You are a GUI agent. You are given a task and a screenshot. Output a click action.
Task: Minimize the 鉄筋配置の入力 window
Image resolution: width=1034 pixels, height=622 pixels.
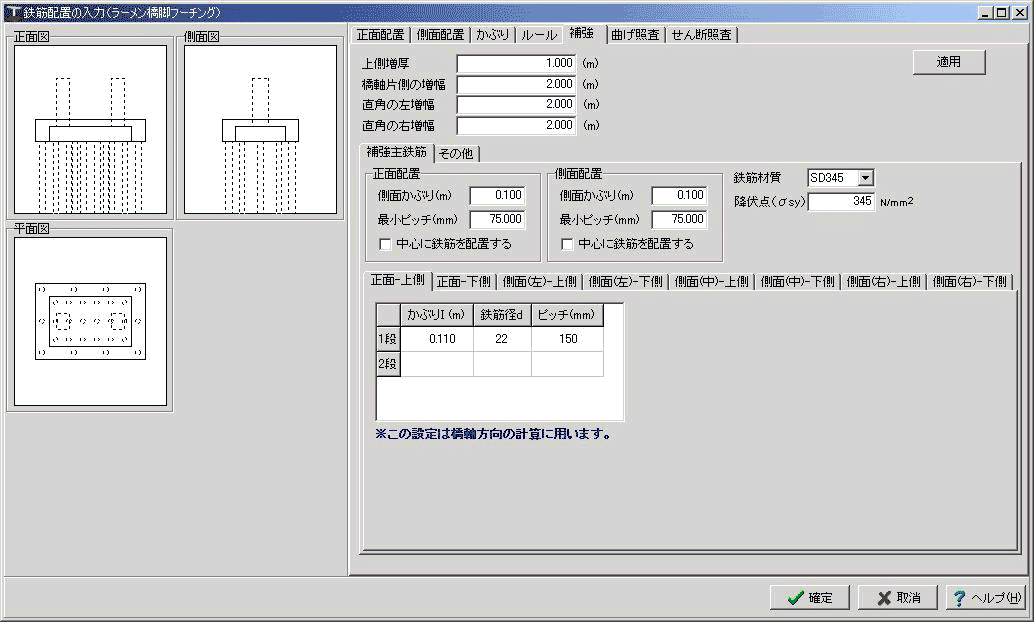click(x=986, y=12)
